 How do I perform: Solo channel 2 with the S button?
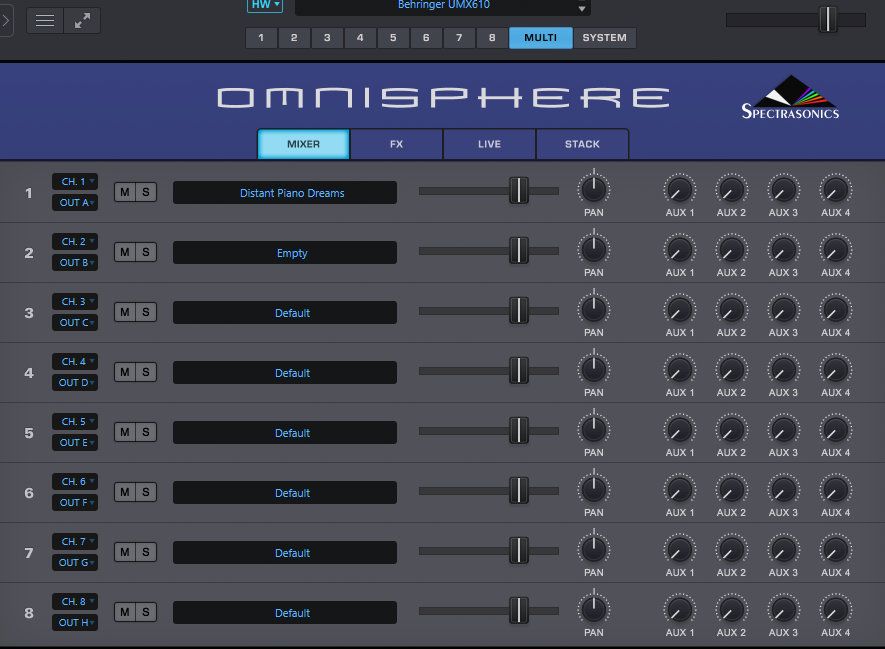click(x=146, y=252)
